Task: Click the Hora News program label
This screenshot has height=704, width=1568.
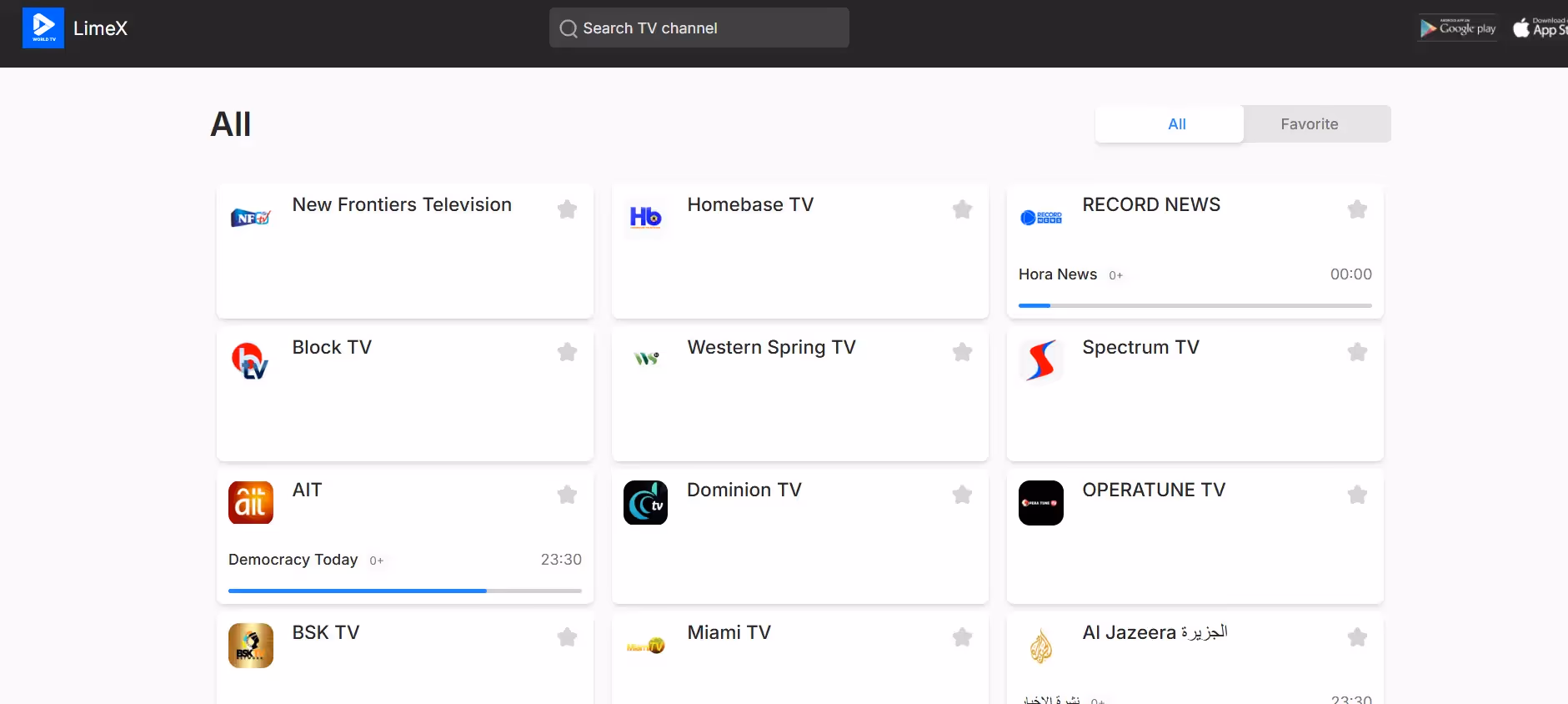Action: click(1058, 274)
